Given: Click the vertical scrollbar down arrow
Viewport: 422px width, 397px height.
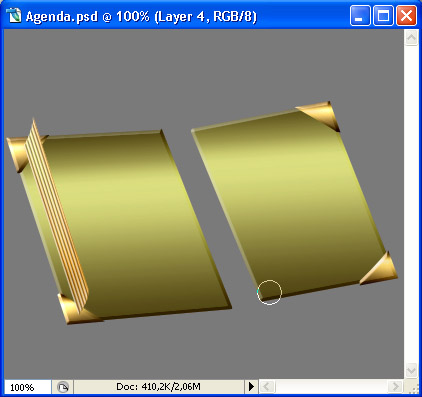Looking at the screenshot, I should coord(411,370).
